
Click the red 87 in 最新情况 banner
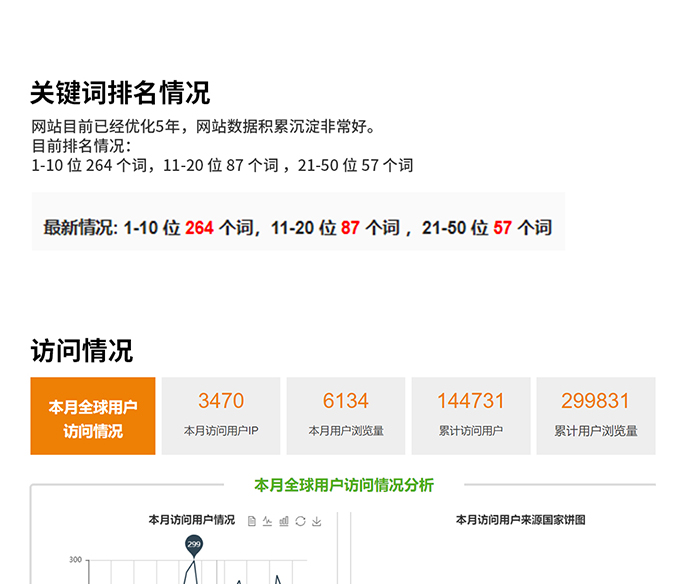(x=350, y=228)
